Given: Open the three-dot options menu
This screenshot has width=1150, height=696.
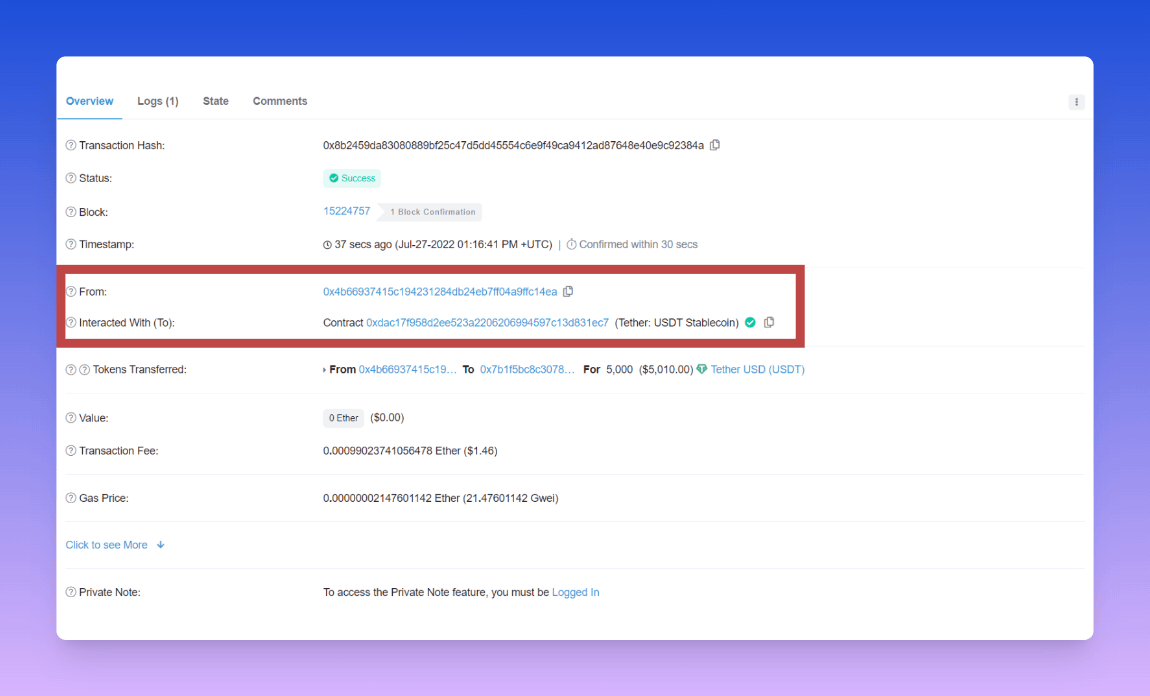Looking at the screenshot, I should (1076, 102).
